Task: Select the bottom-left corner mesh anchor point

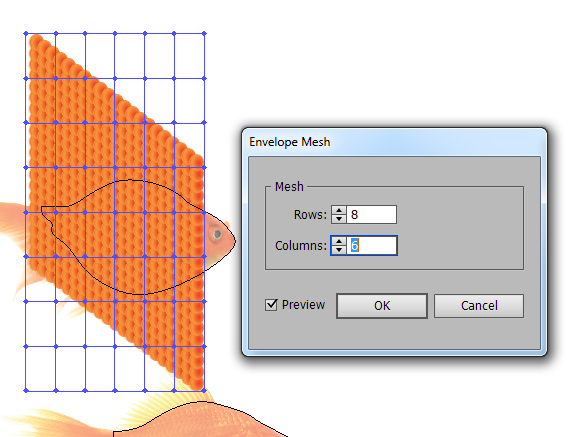Action: tap(26, 391)
